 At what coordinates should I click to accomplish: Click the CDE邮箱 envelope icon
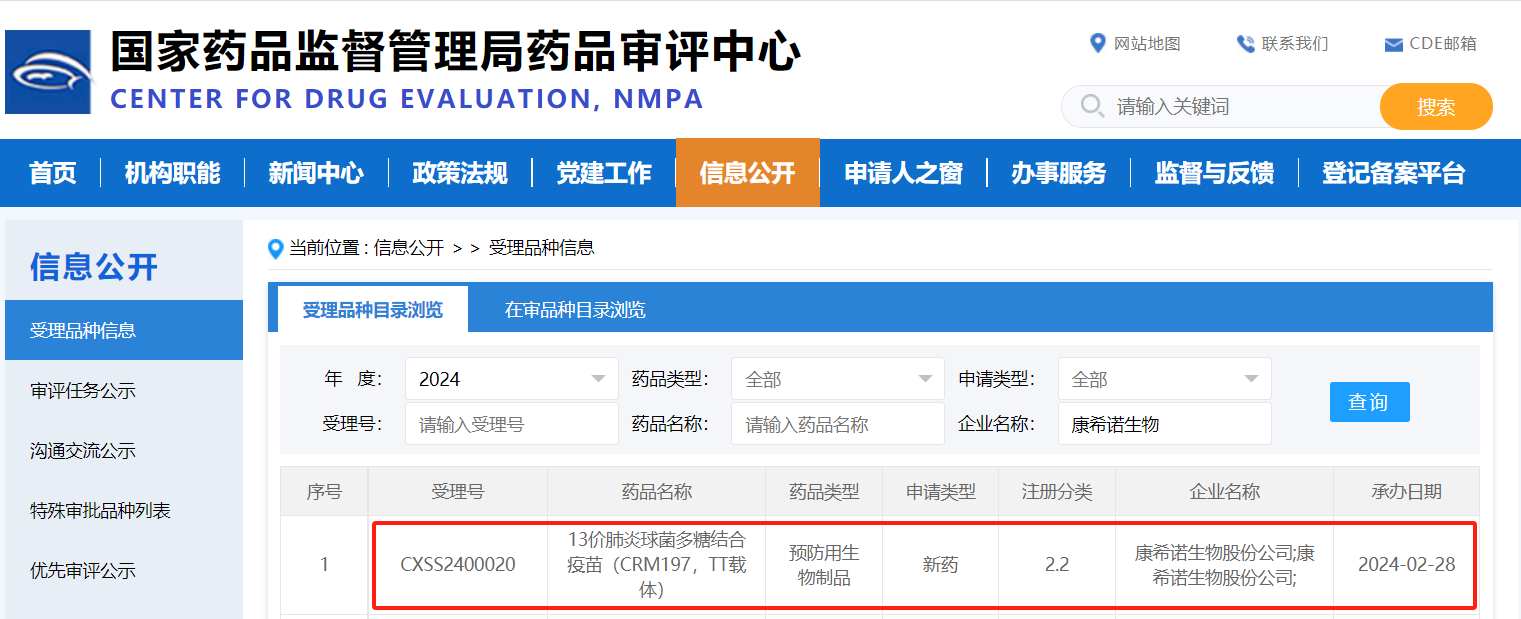pyautogui.click(x=1393, y=44)
